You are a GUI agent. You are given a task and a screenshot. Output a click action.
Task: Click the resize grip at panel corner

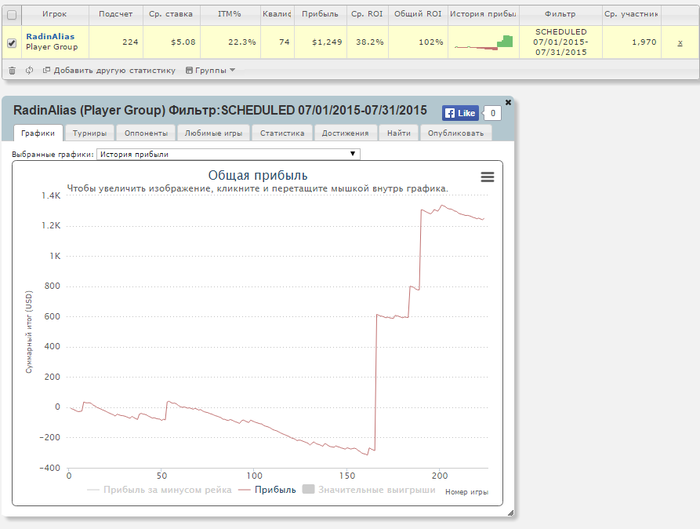(511, 513)
